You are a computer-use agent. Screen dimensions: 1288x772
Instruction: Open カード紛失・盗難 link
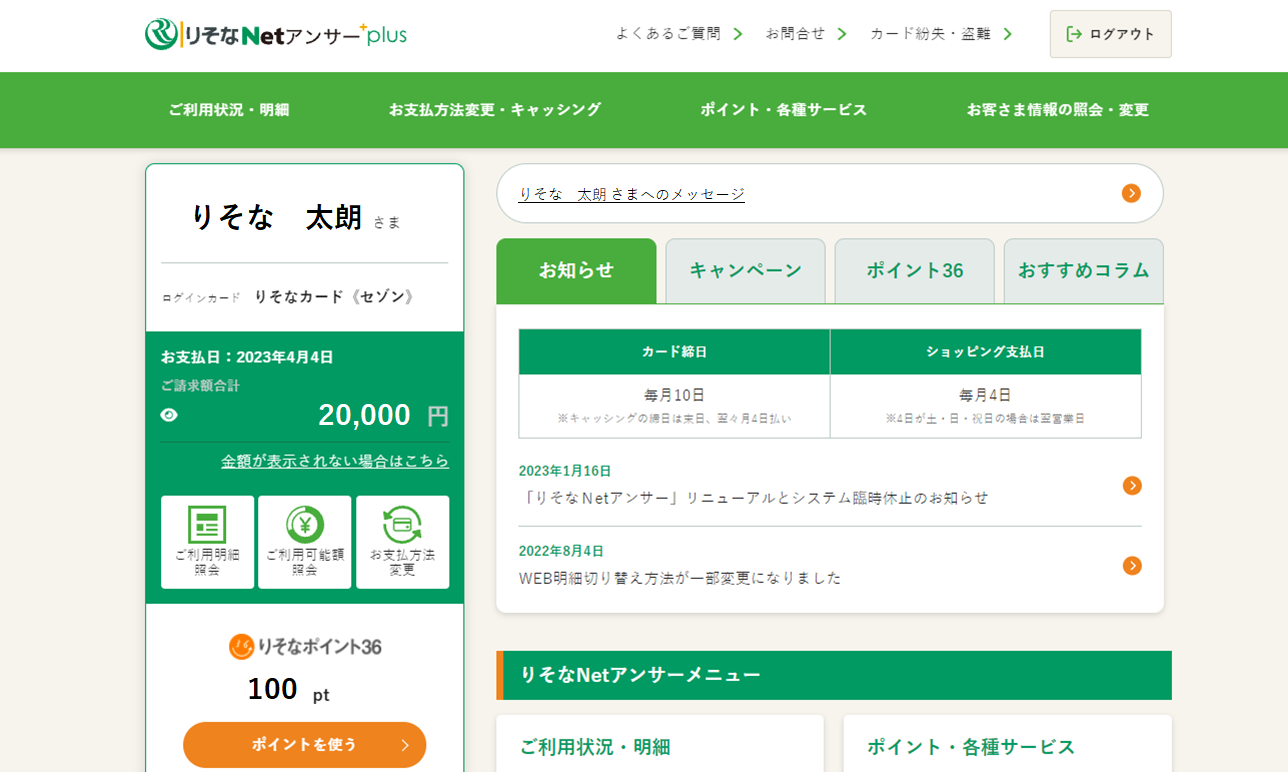coord(931,34)
